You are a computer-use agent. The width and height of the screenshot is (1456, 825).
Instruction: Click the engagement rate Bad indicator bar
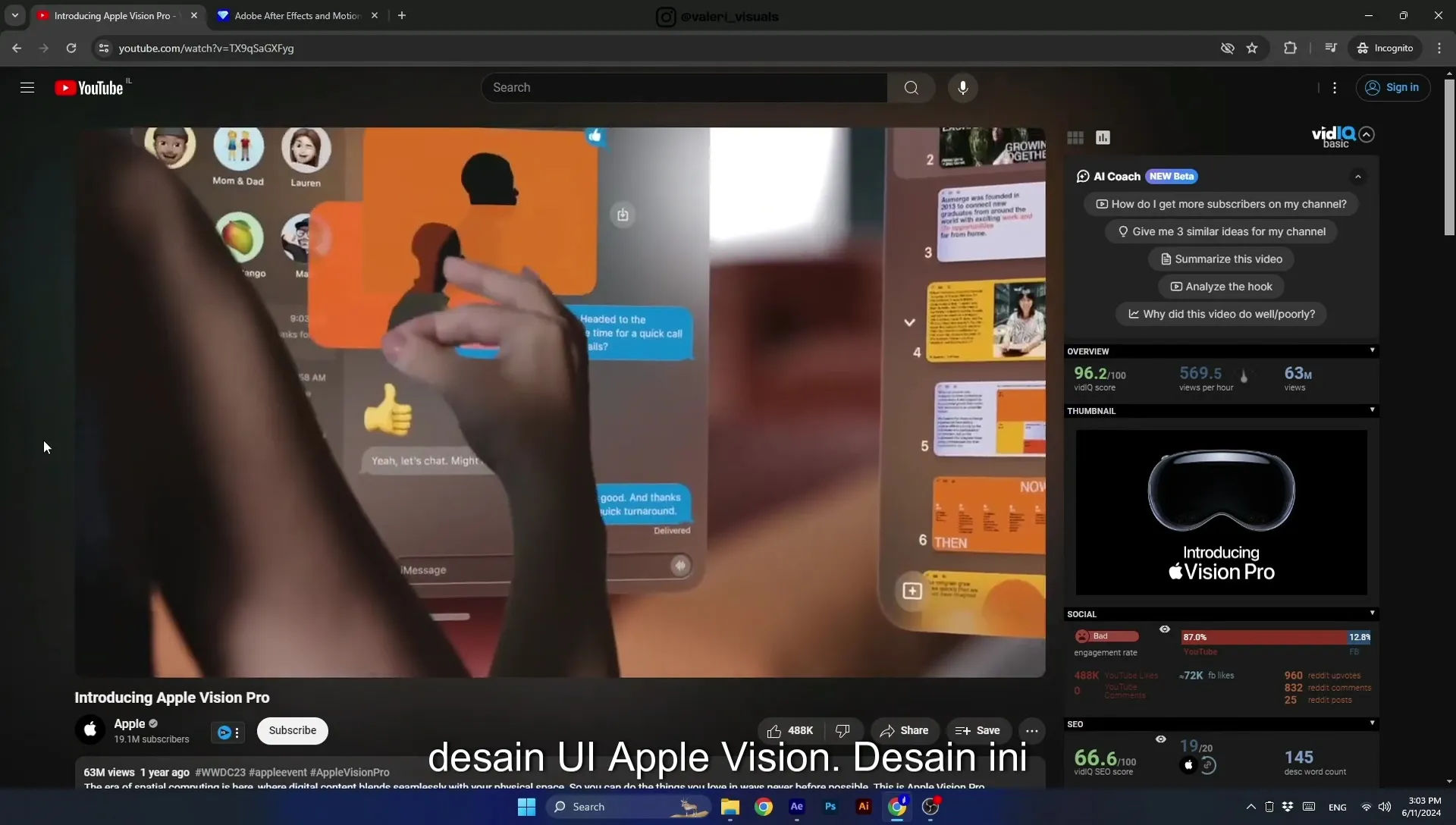click(1106, 636)
